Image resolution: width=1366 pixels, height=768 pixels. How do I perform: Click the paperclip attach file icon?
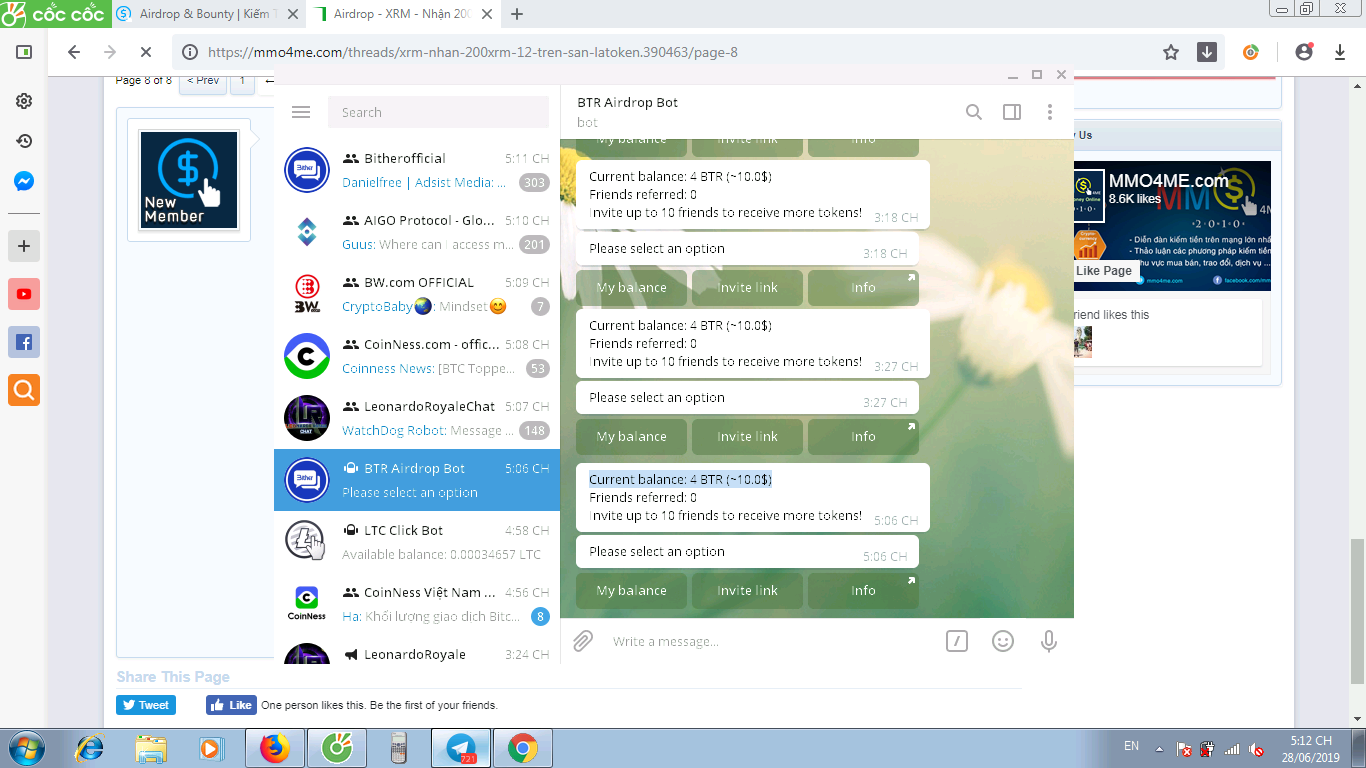(x=583, y=641)
